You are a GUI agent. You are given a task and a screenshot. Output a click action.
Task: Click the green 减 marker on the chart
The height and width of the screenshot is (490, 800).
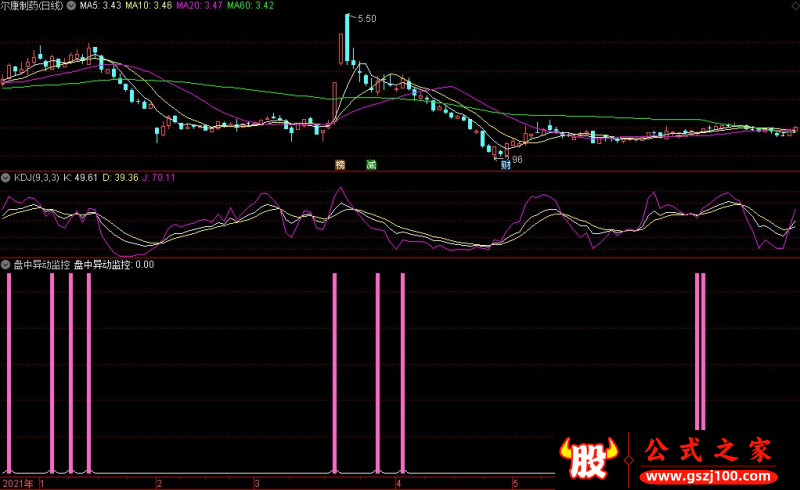tap(371, 164)
